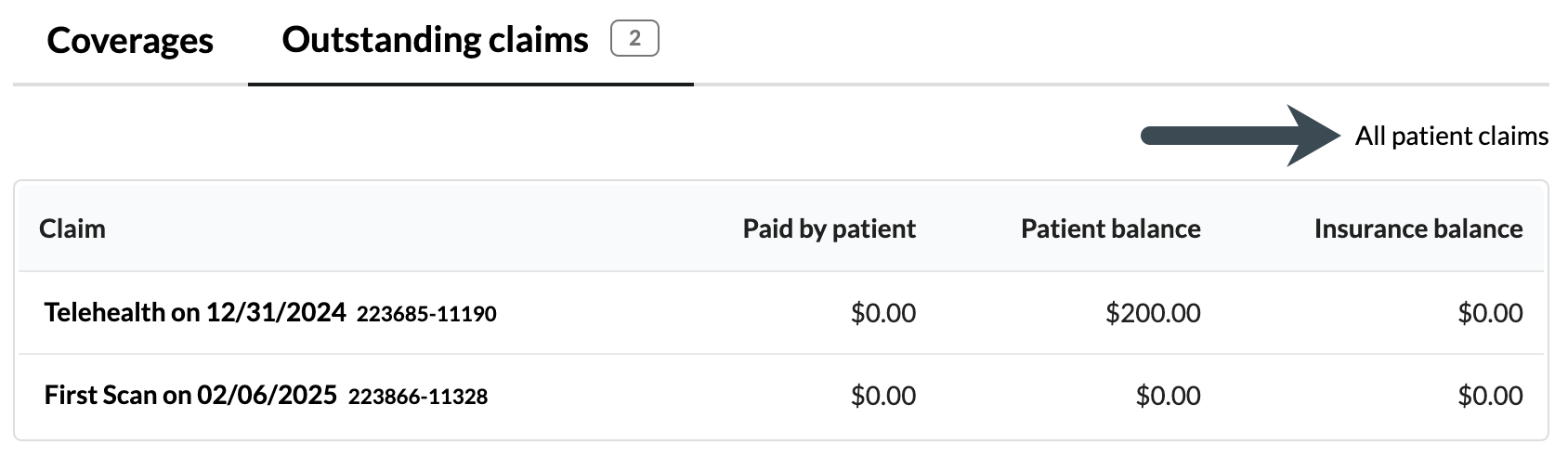Select the Telehealth claim row

[650, 313]
